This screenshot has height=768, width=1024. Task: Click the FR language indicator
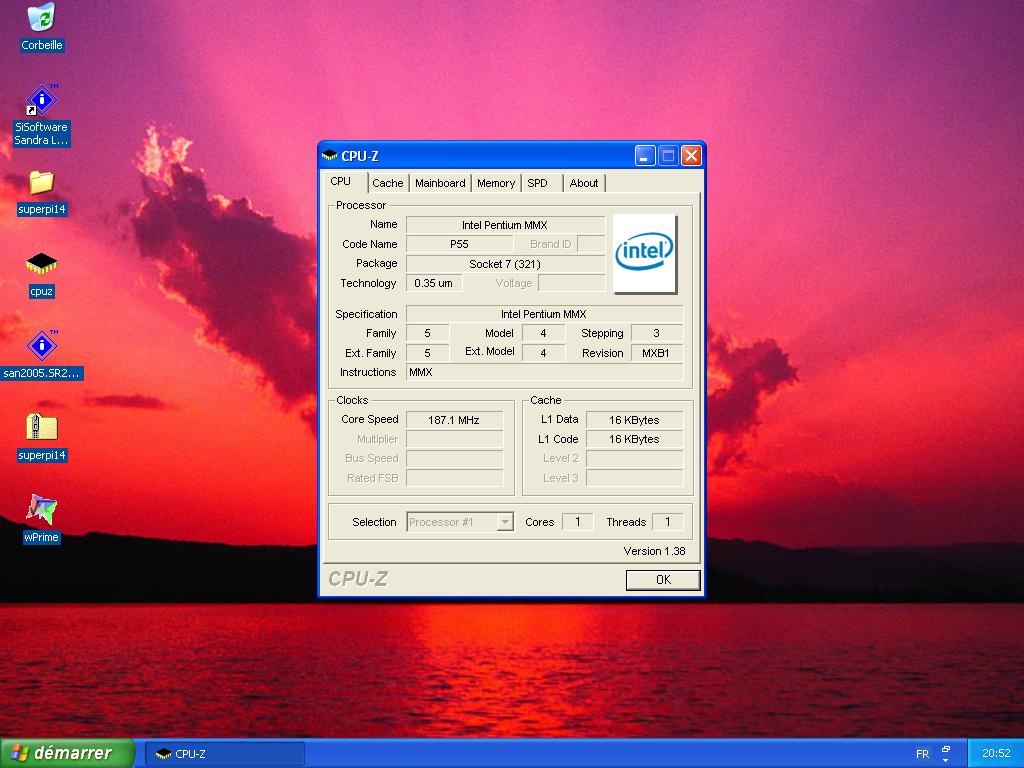(922, 754)
